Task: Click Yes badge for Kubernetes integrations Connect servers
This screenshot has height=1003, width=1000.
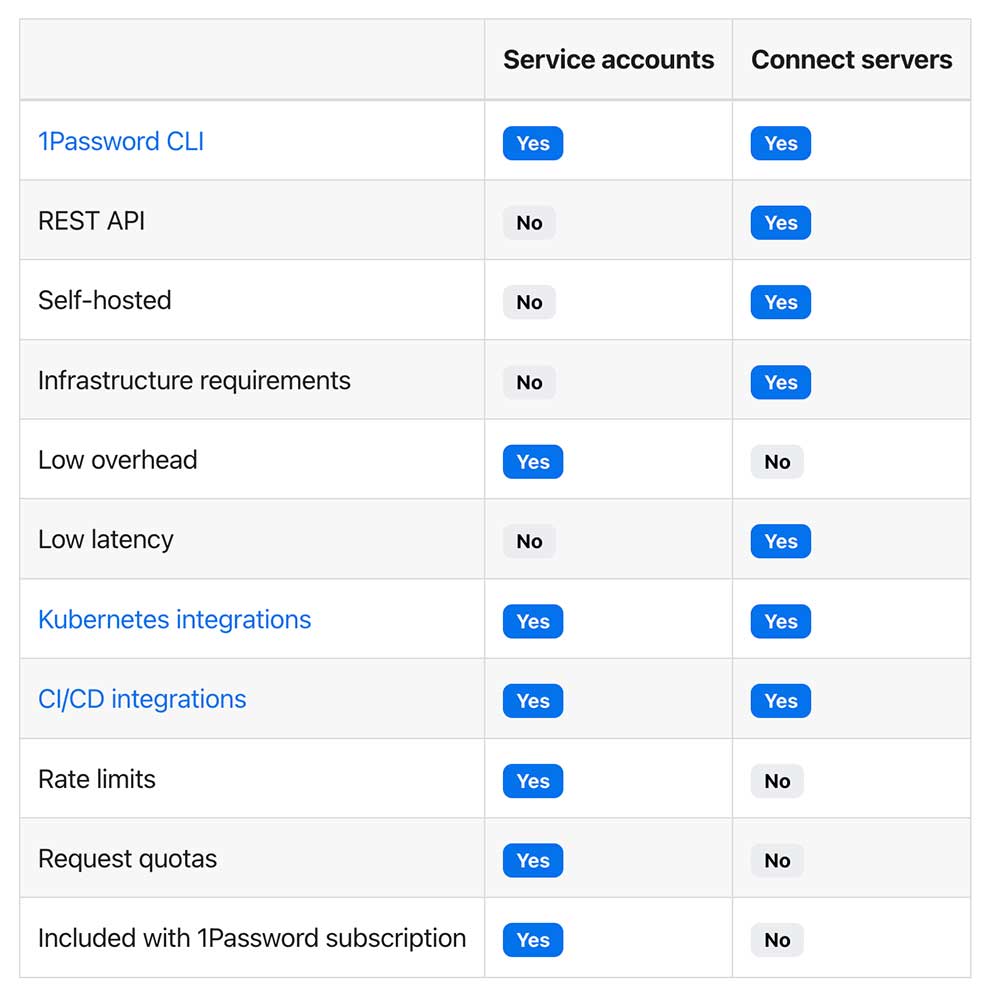Action: click(781, 621)
